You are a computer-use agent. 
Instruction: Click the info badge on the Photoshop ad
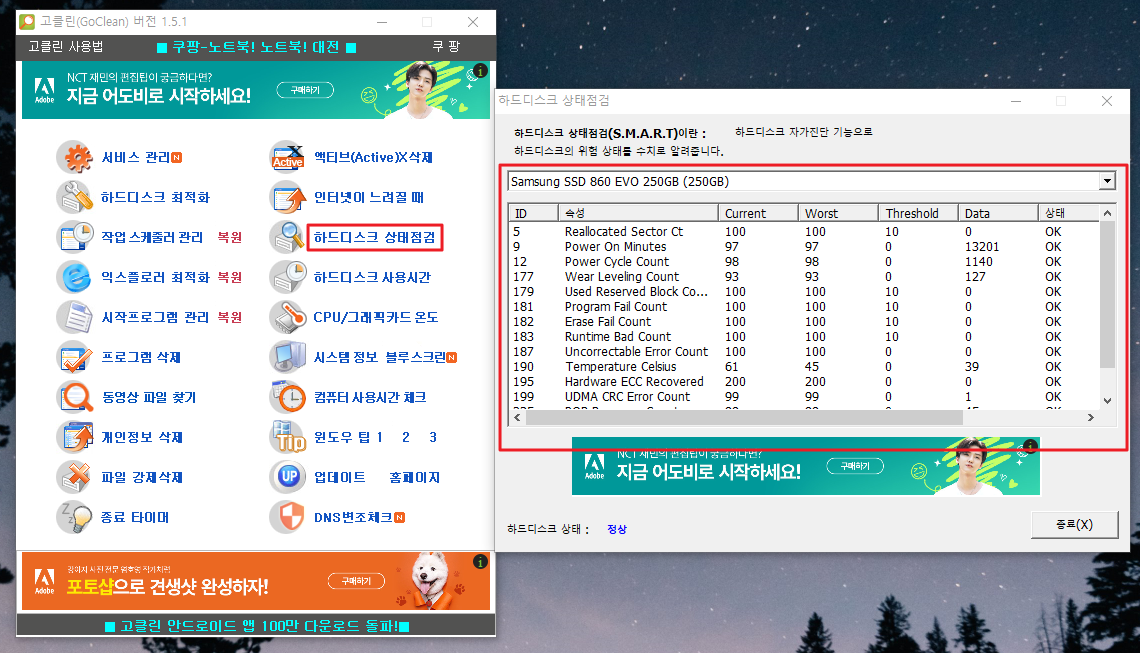pos(480,561)
